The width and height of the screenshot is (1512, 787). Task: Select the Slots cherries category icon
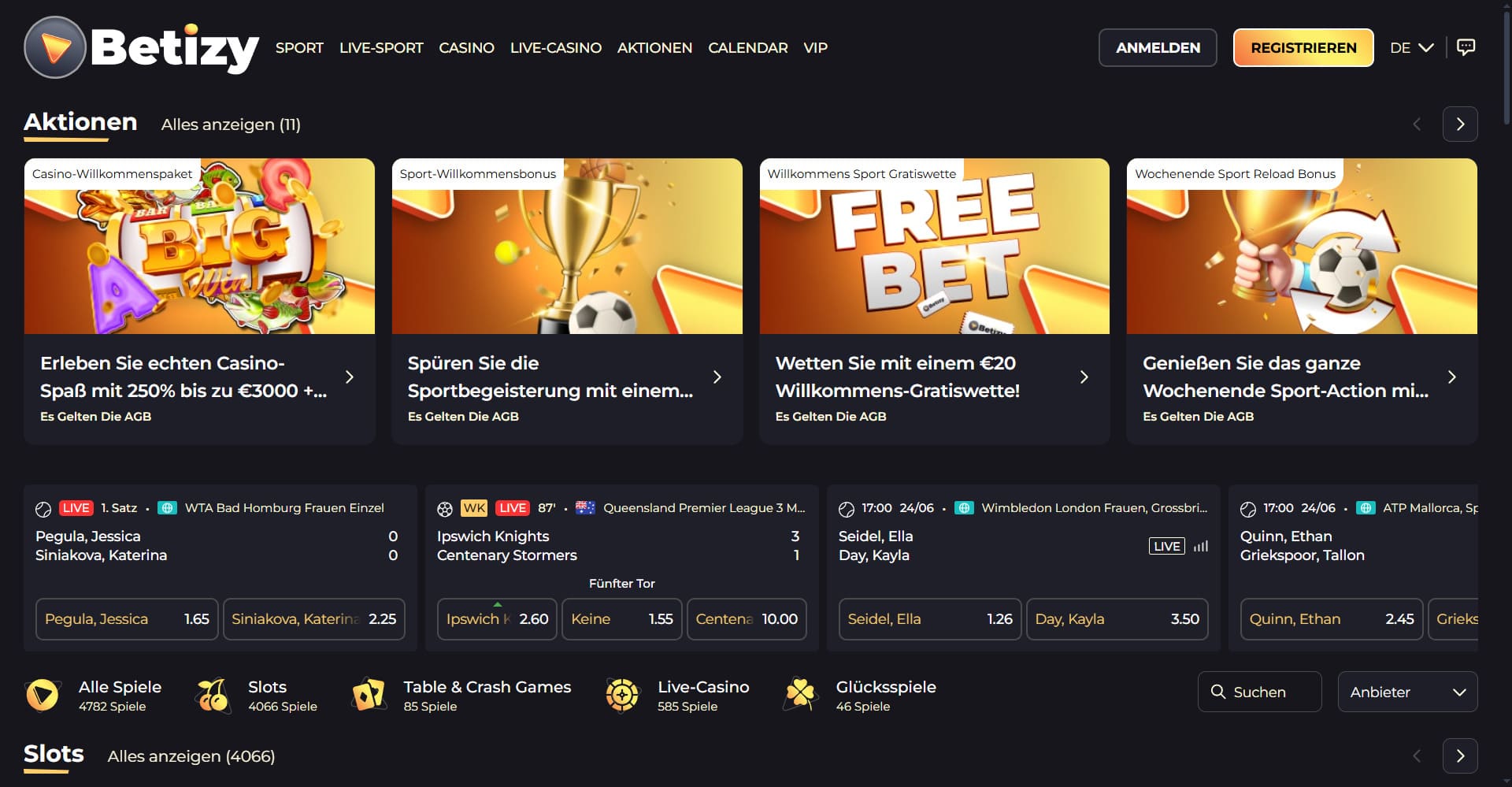[213, 695]
